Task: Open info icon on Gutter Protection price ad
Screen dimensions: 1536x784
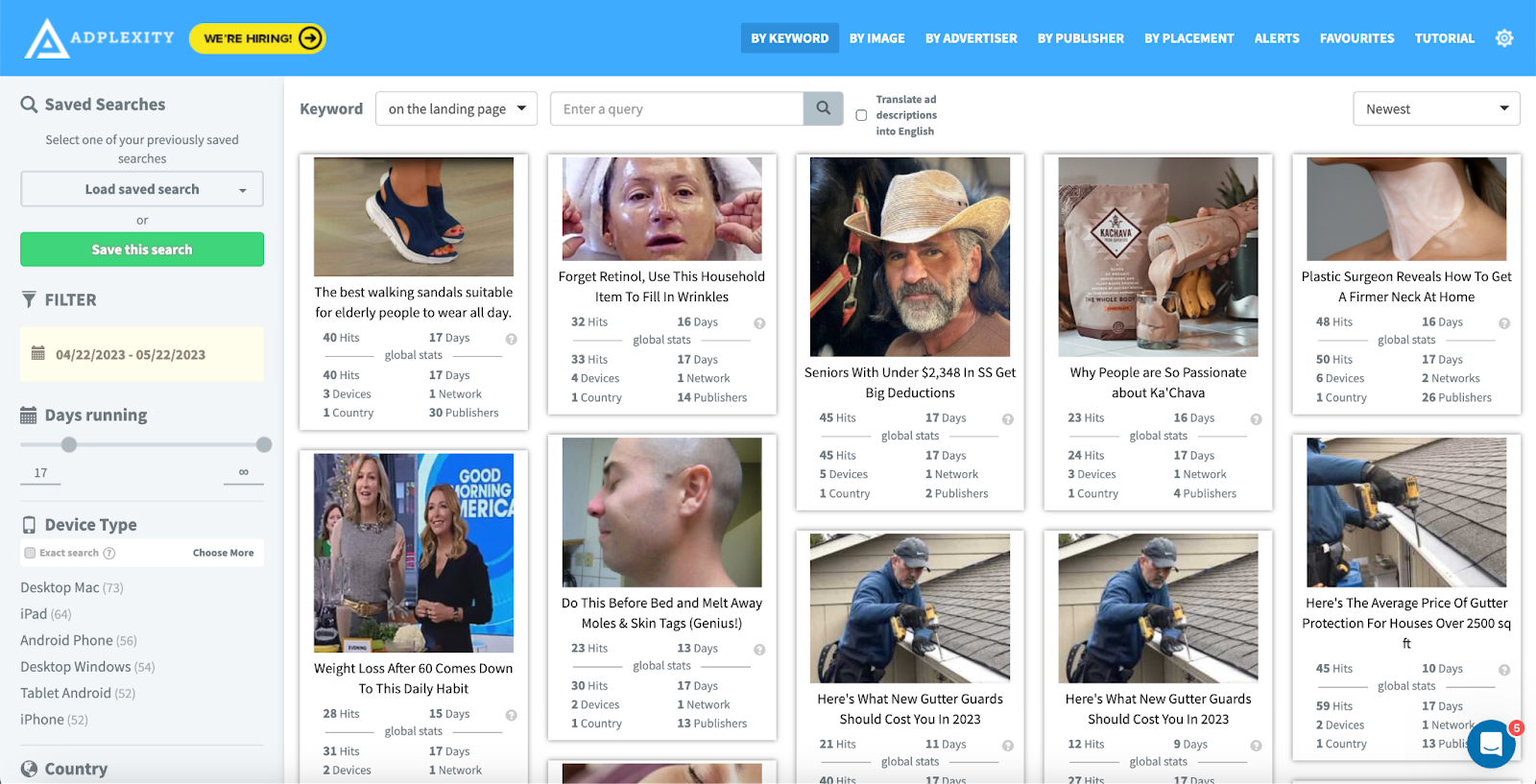Action: pos(1504,670)
